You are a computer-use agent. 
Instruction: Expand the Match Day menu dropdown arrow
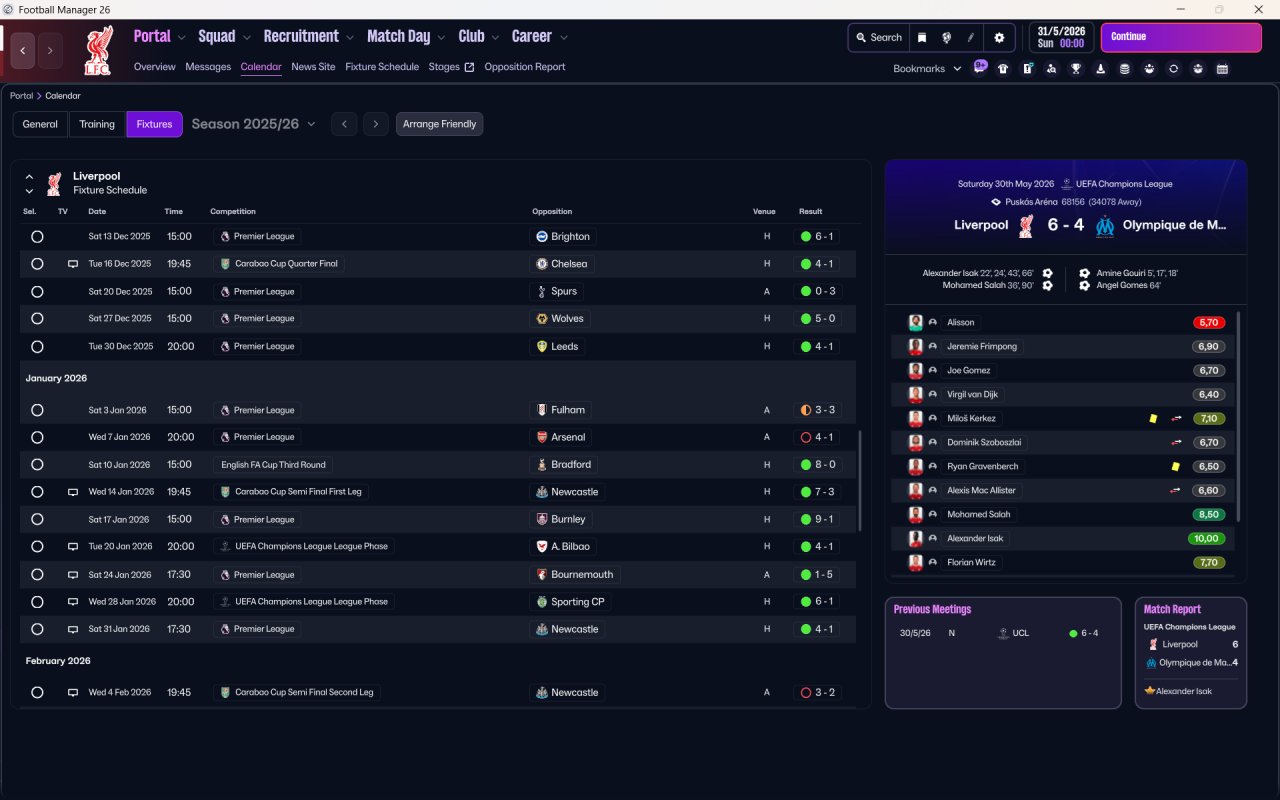(x=441, y=38)
